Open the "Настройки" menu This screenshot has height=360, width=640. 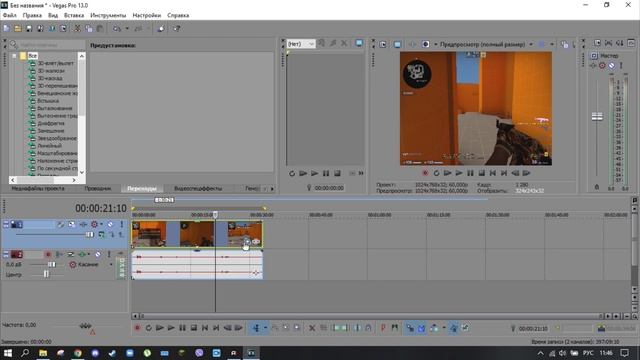(x=147, y=15)
